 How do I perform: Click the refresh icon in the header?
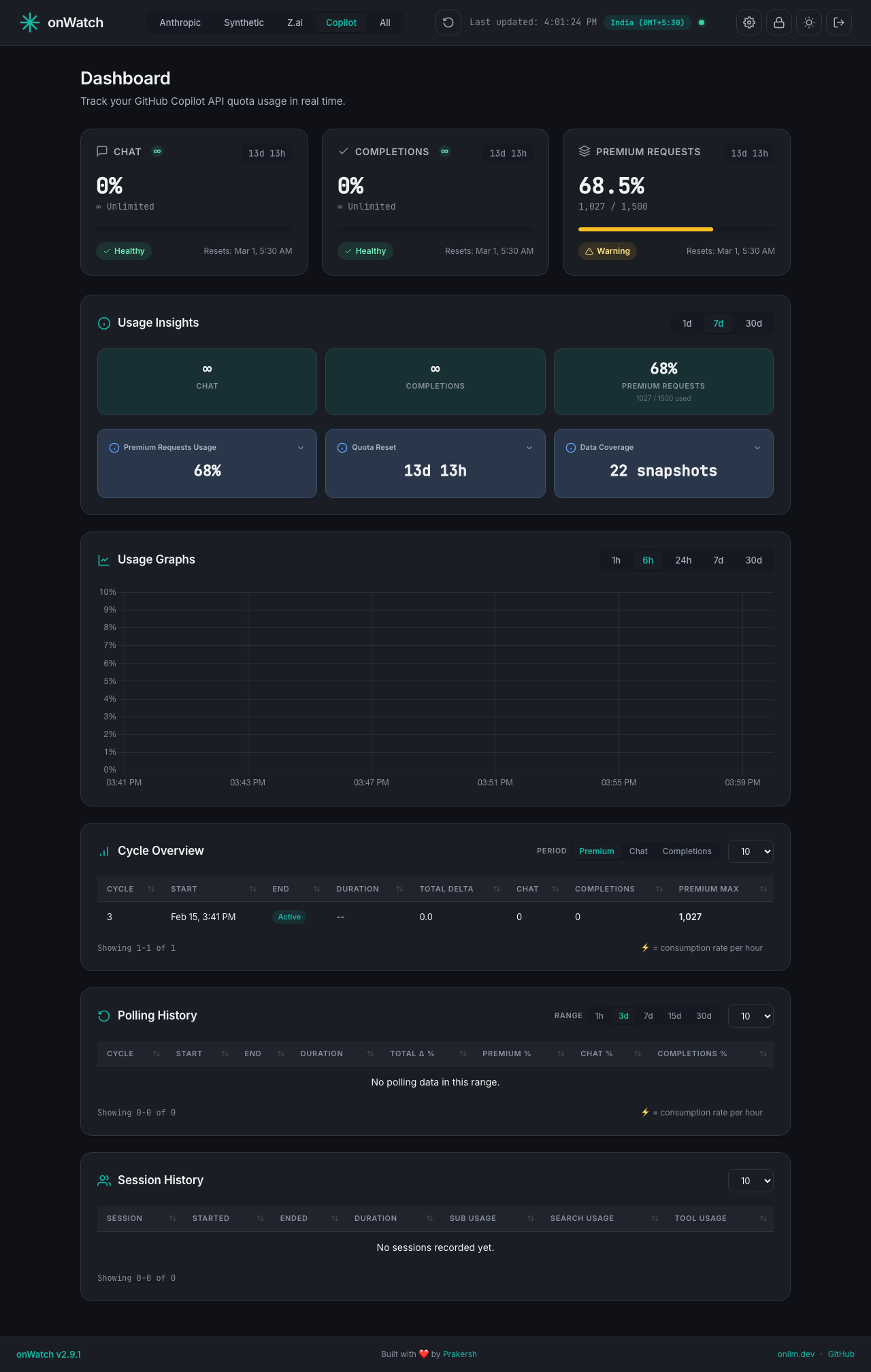tap(448, 22)
